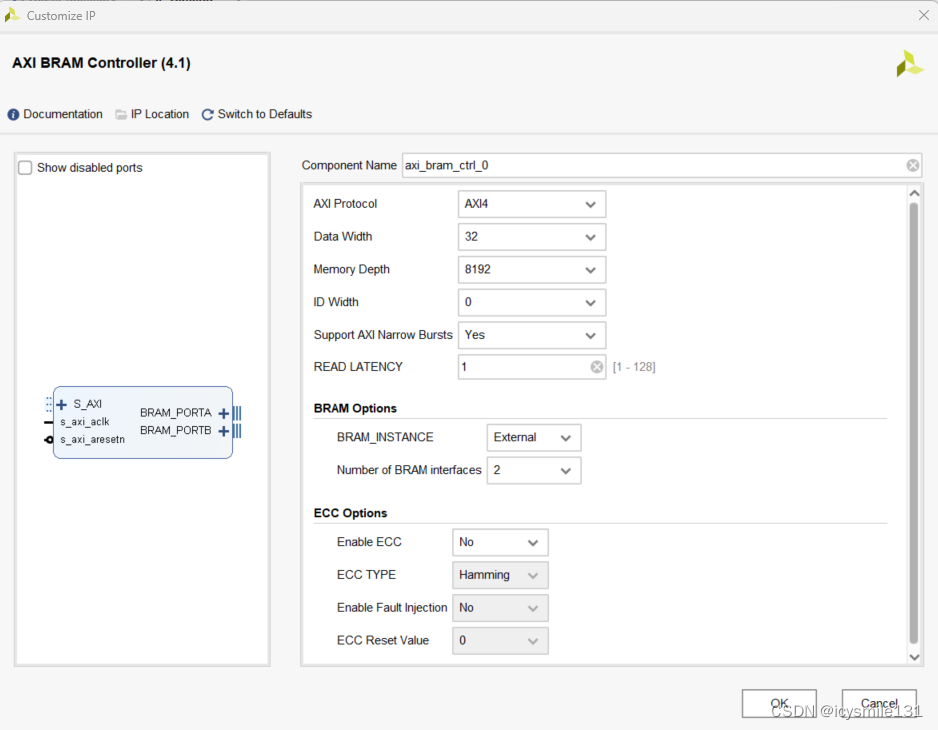
Task: Click the vertical scrollbar thumb
Action: (914, 424)
